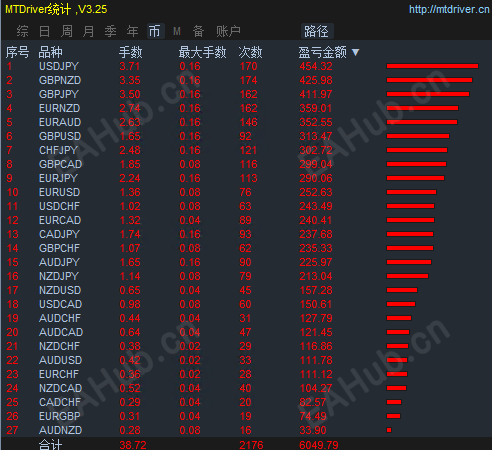Click the AUDNZD profit bar
The width and height of the screenshot is (492, 450).
[389, 430]
